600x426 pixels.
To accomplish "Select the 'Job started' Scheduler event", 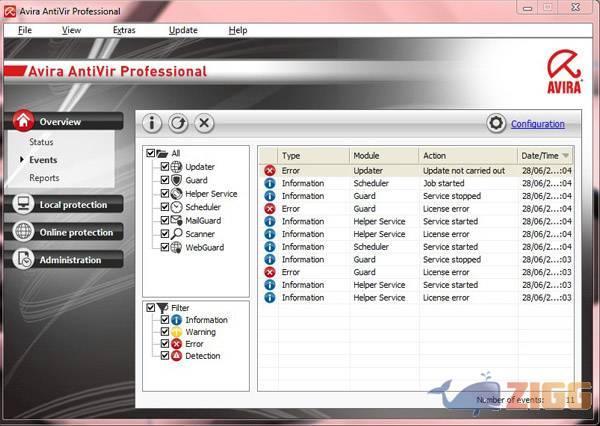I will coord(416,183).
